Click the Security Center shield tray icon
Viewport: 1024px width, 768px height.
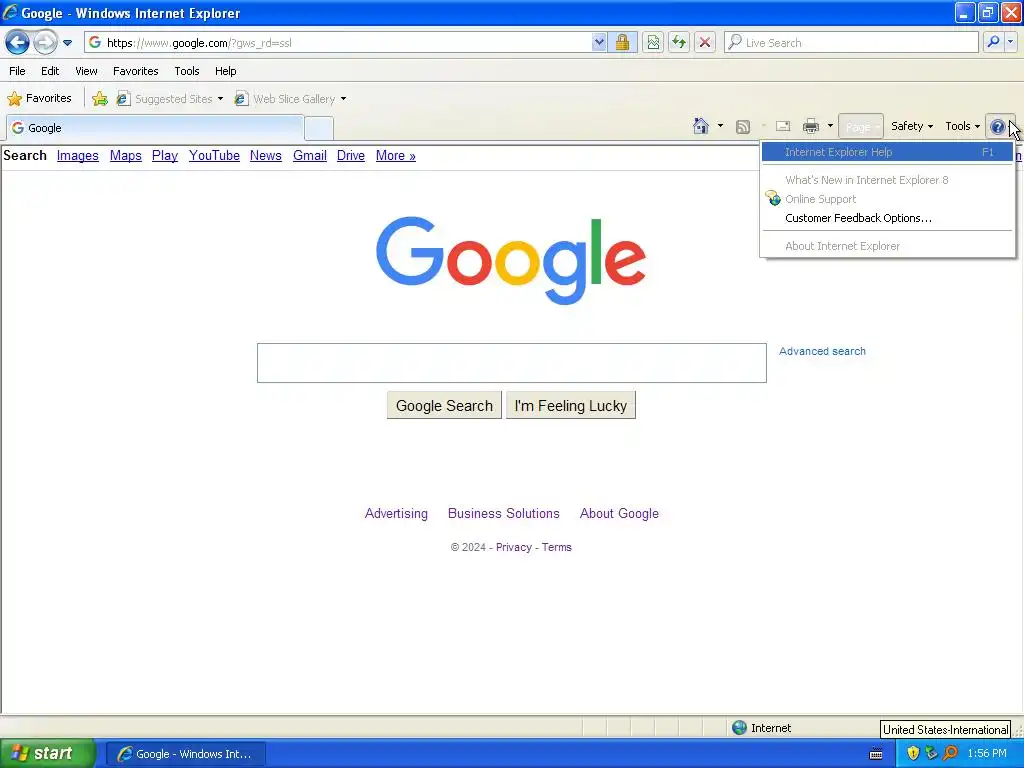click(913, 753)
